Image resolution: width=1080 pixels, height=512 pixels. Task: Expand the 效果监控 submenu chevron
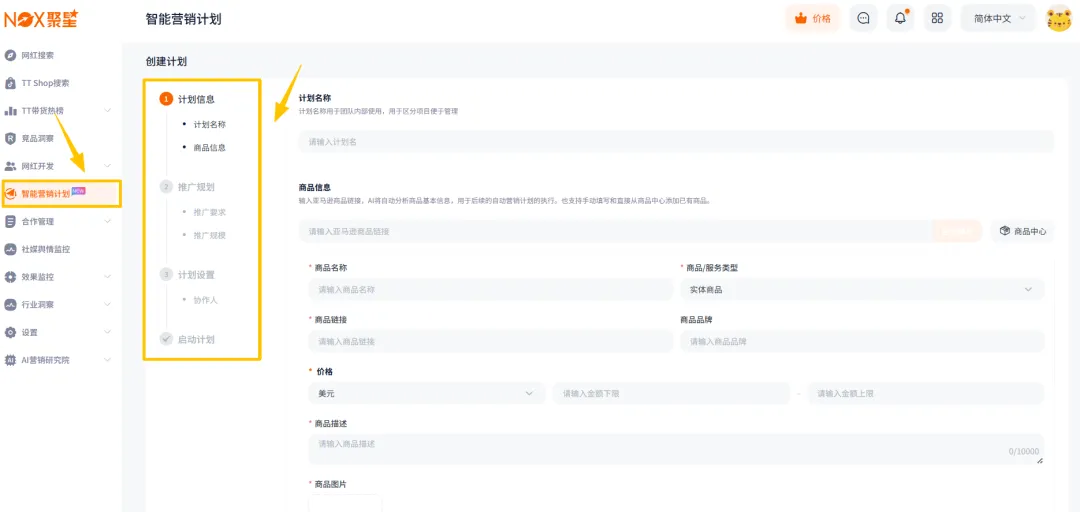(107, 277)
